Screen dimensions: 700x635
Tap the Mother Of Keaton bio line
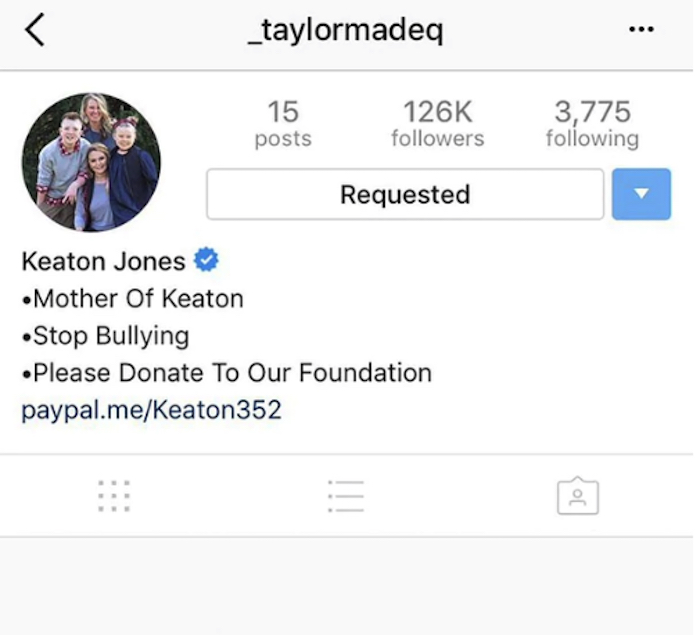point(133,298)
